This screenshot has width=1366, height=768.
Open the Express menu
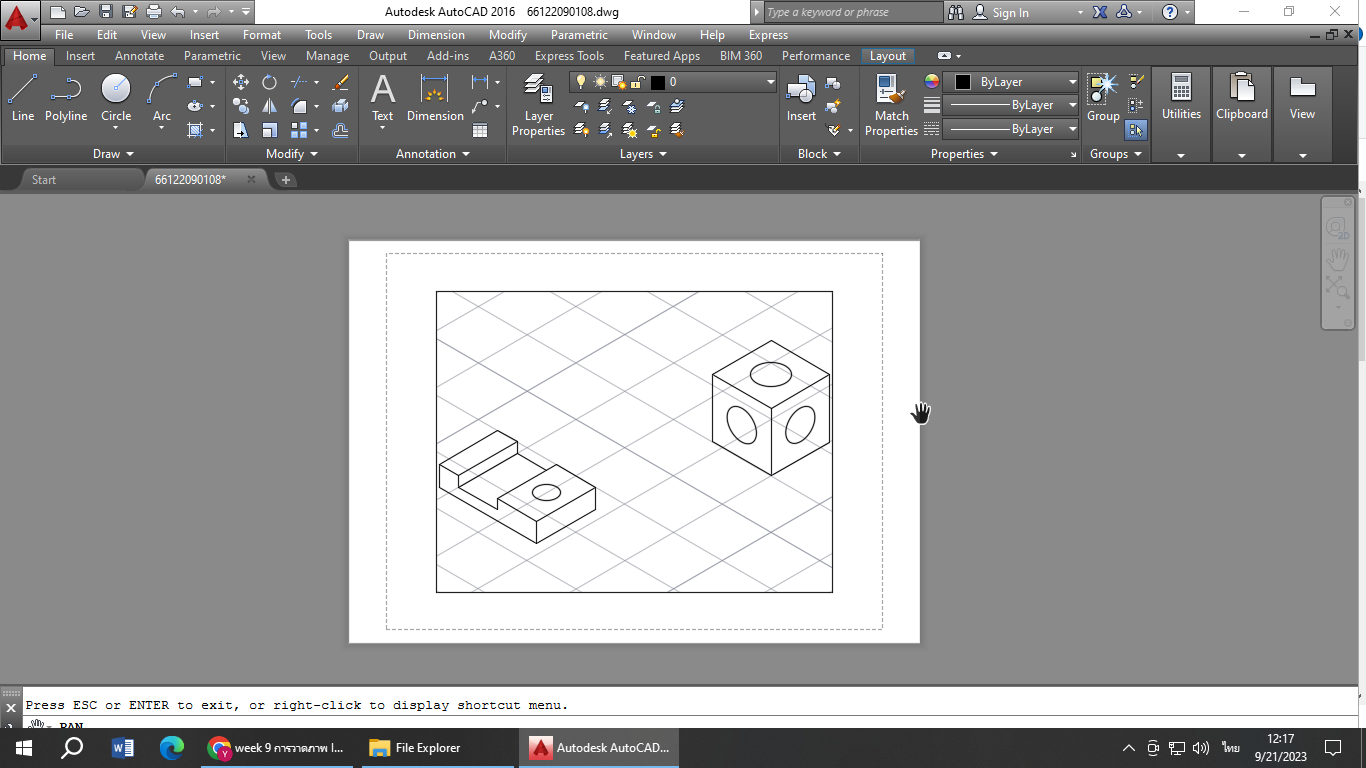(768, 35)
